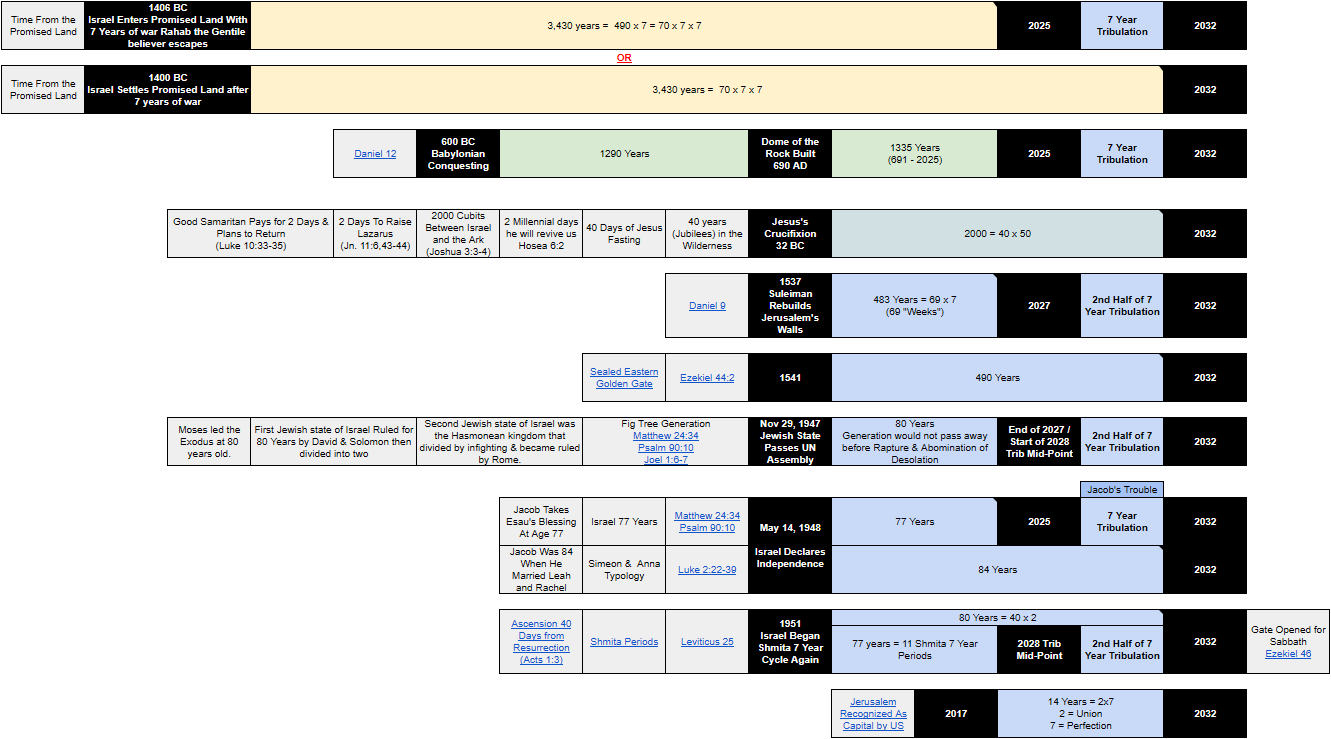Click the red OR text
This screenshot has width=1331, height=739.
tap(624, 58)
